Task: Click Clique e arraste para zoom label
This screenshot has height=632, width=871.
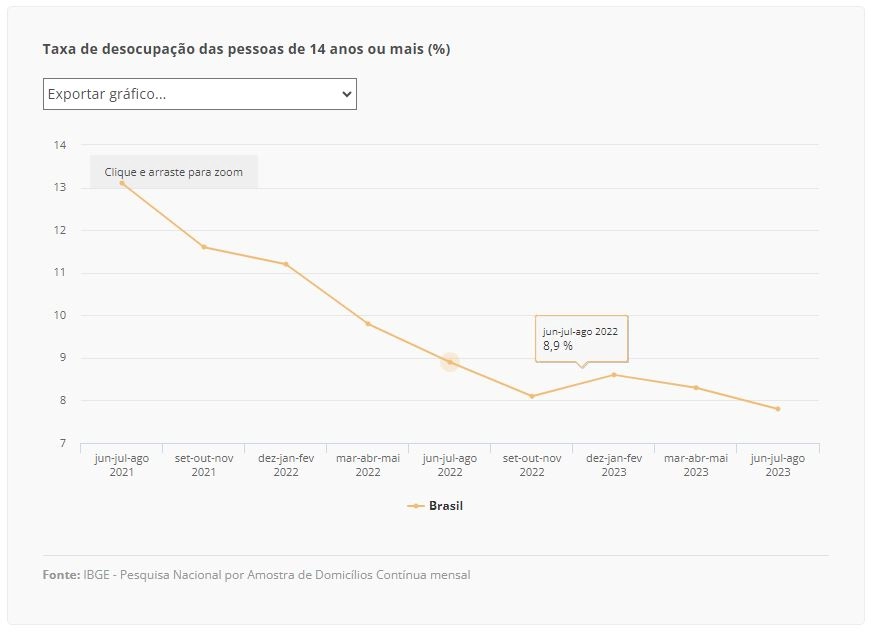Action: pyautogui.click(x=173, y=172)
